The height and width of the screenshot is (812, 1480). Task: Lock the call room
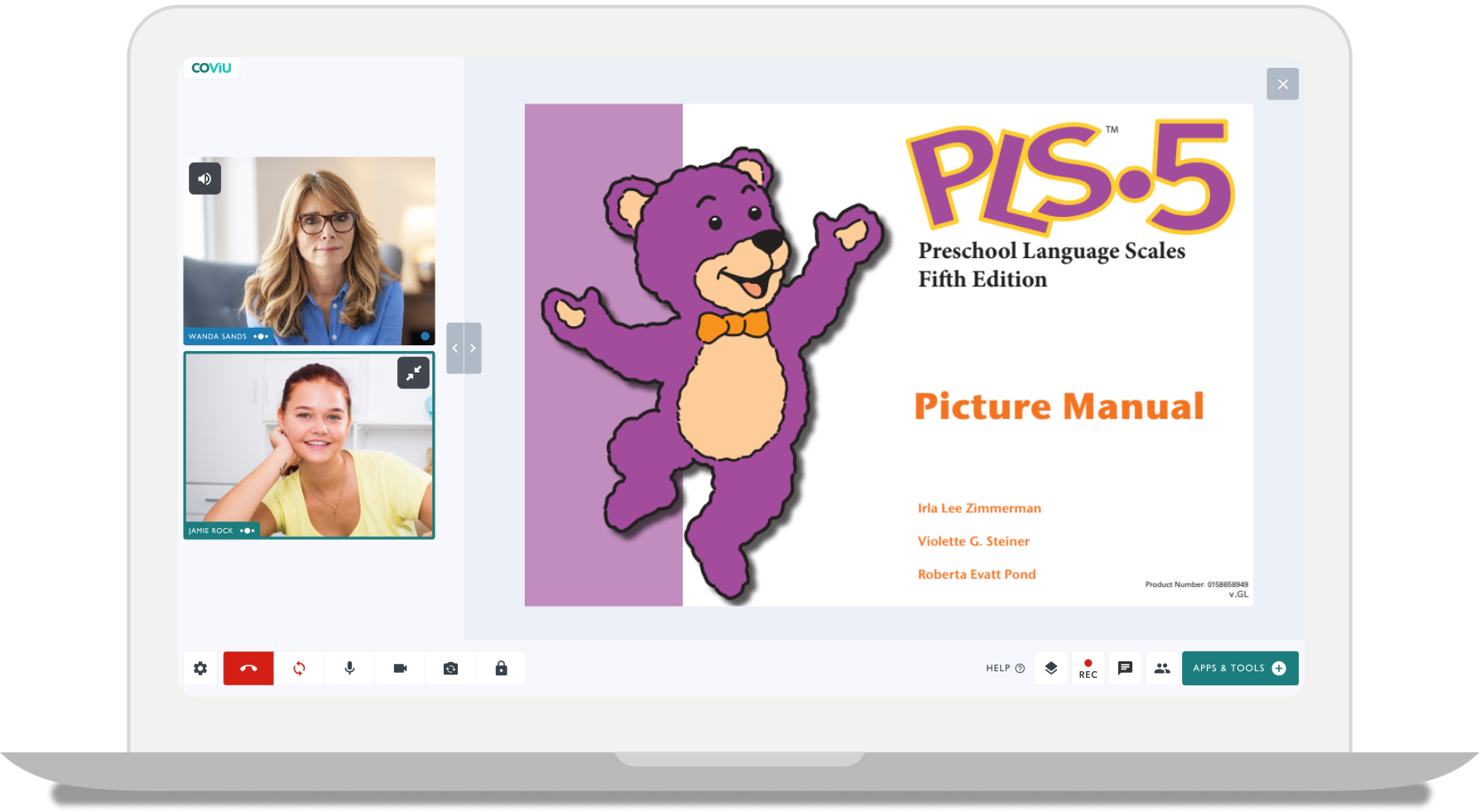[501, 668]
